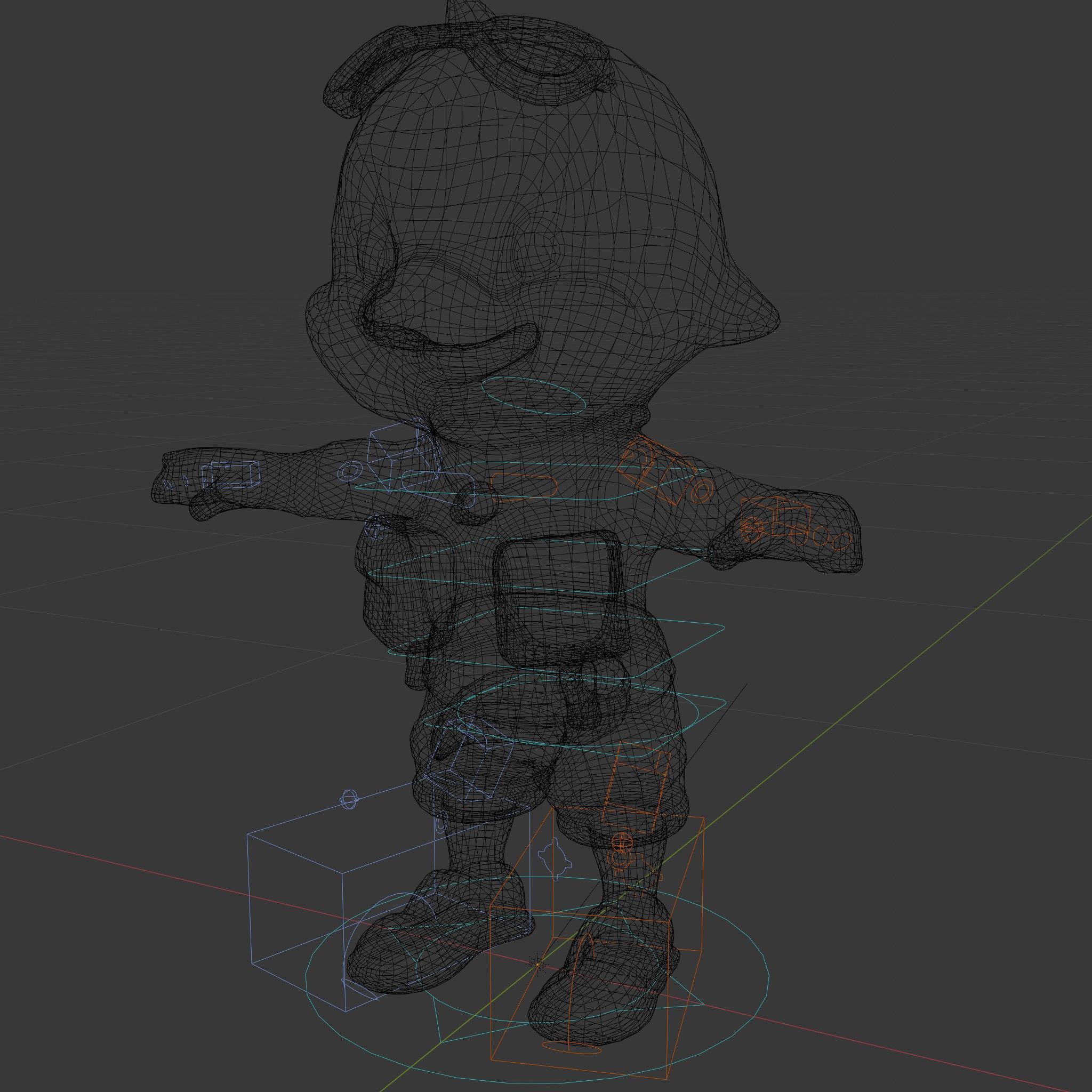The height and width of the screenshot is (1092, 1092).
Task: Select the blue sphere knee pole target
Action: pyautogui.click(x=349, y=799)
